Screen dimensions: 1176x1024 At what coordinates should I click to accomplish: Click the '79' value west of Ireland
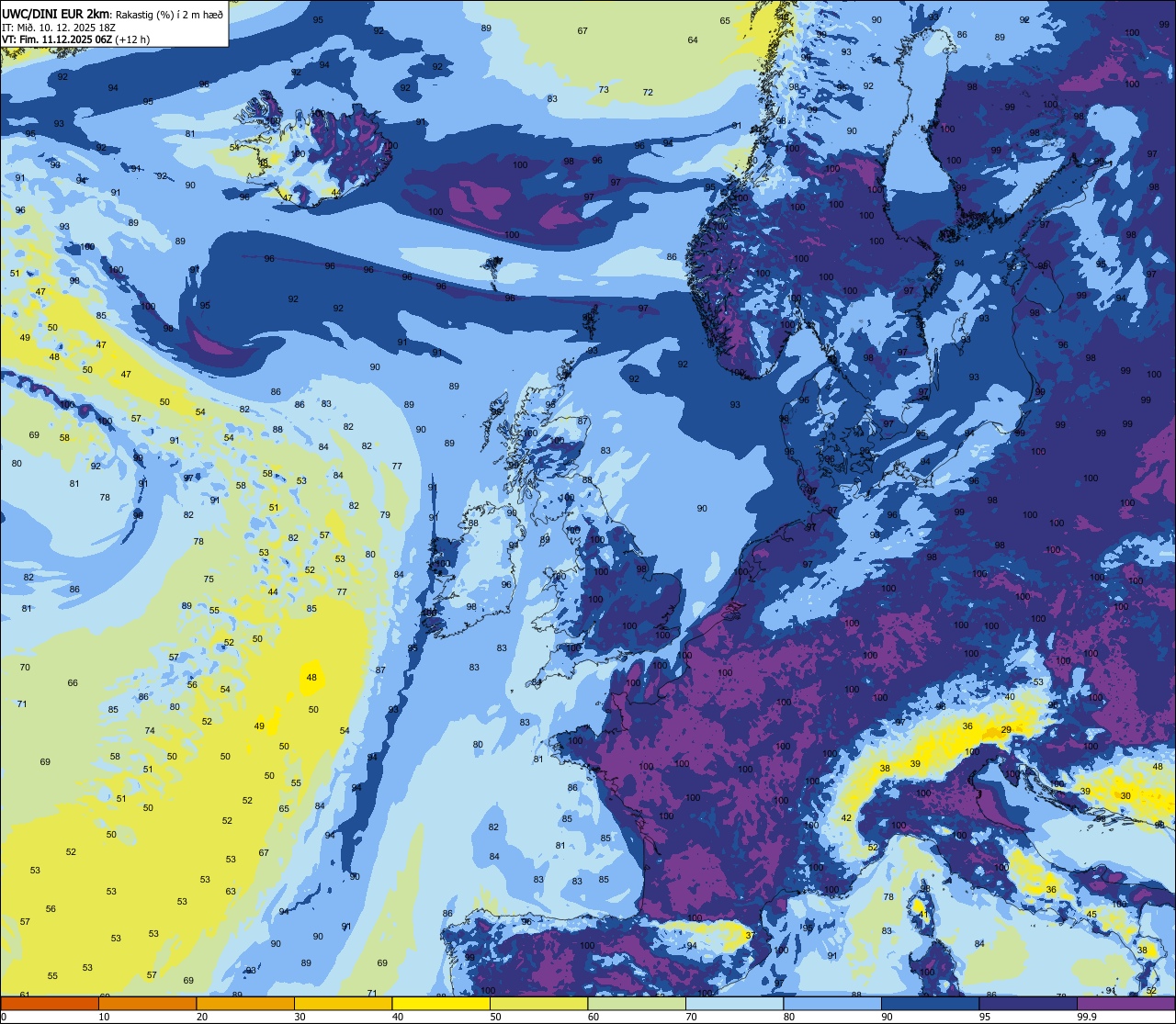tap(385, 514)
